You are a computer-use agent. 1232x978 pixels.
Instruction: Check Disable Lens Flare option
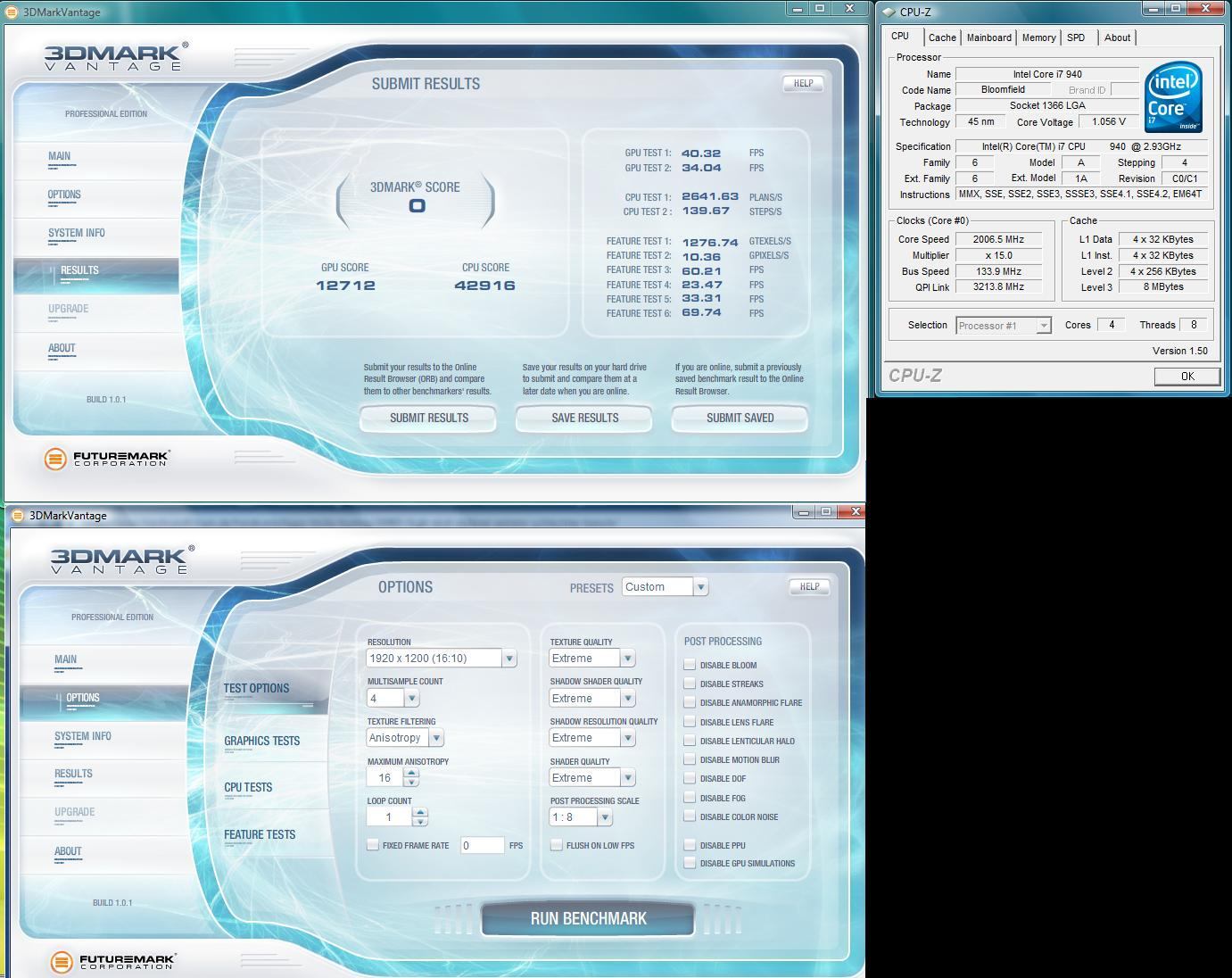690,721
